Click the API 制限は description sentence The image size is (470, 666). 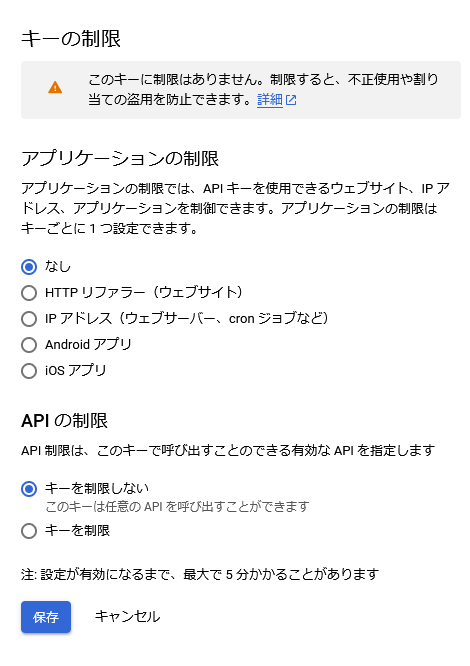pos(228,450)
